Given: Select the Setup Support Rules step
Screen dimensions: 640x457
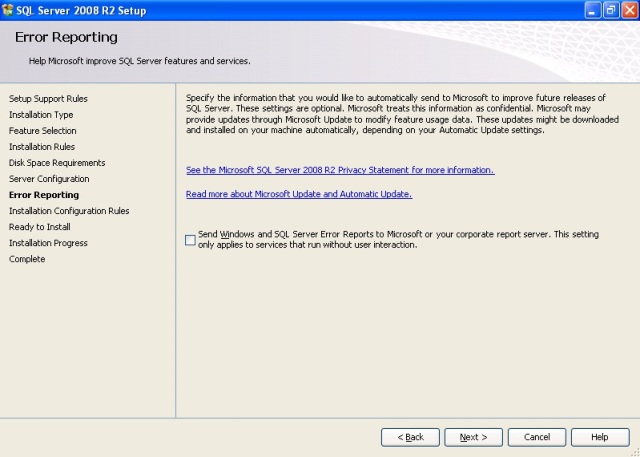Looking at the screenshot, I should point(48,99).
